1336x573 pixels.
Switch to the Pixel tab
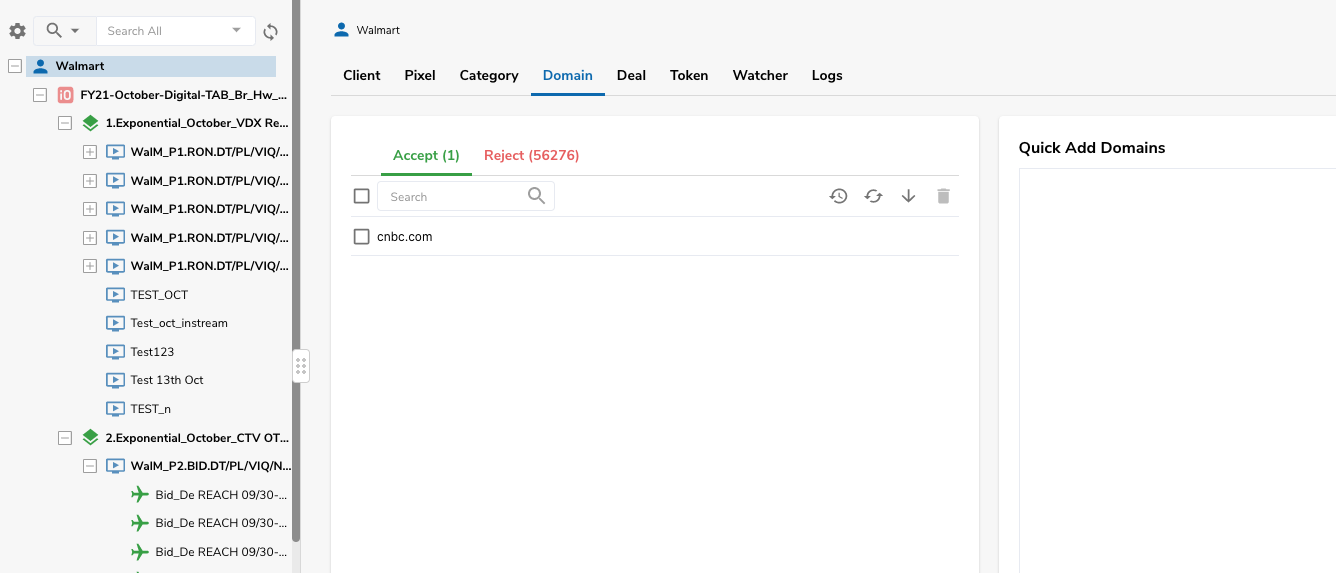tap(420, 75)
